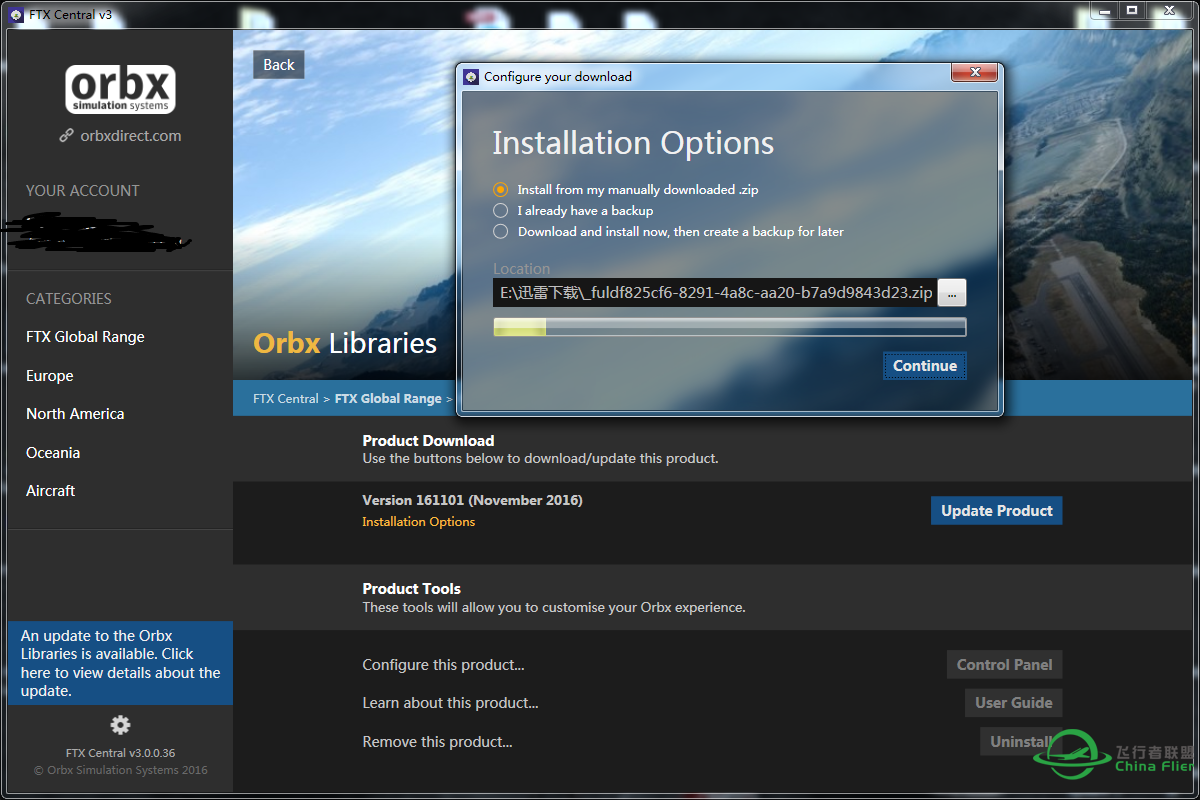Image resolution: width=1200 pixels, height=800 pixels.
Task: Open the Europe category
Action: (x=50, y=376)
